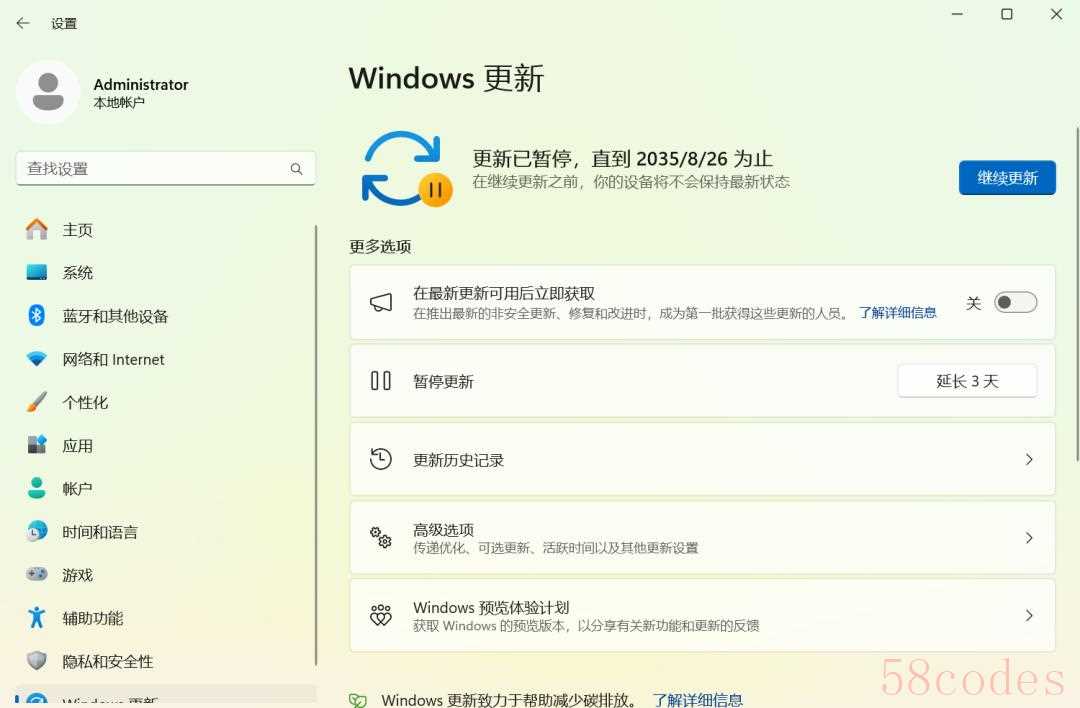The image size is (1080, 708).
Task: Click the history clock icon
Action: (381, 459)
